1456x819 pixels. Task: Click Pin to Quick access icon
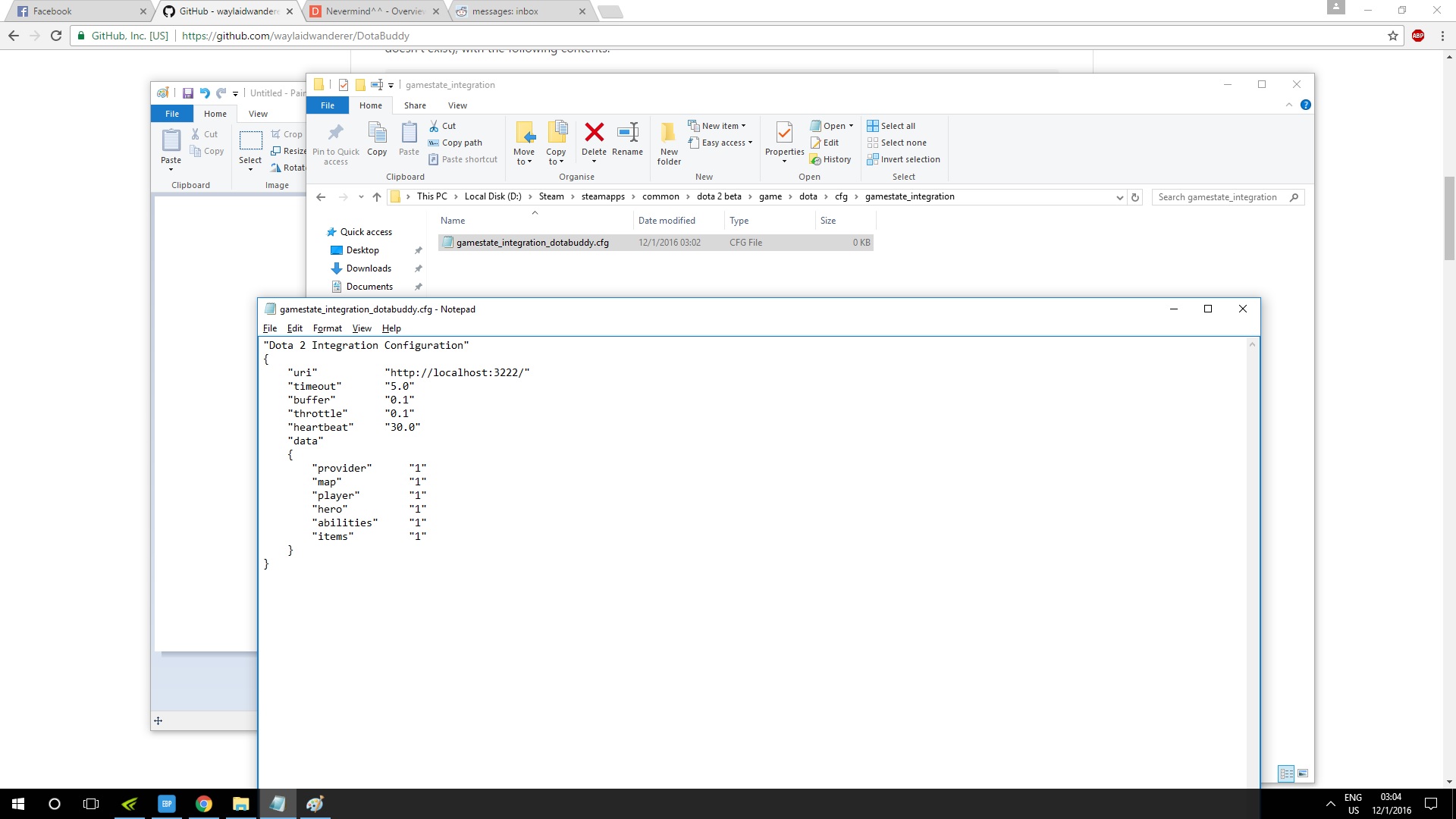point(335,133)
